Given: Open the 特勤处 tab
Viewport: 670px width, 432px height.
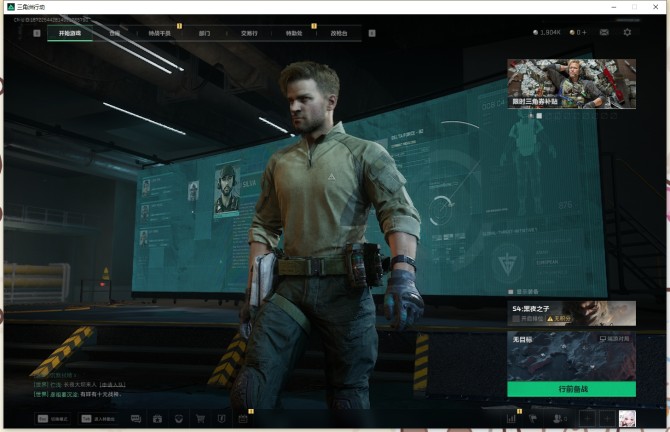Looking at the screenshot, I should pos(294,33).
